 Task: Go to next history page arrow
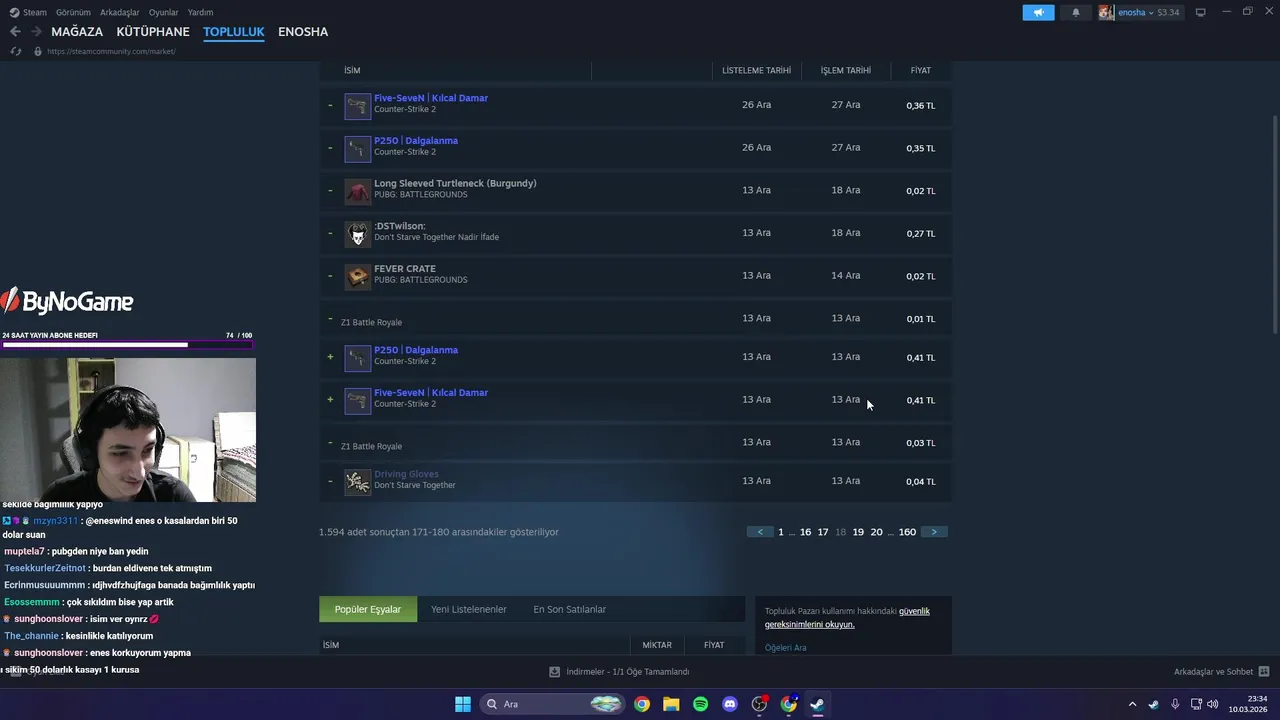point(934,532)
